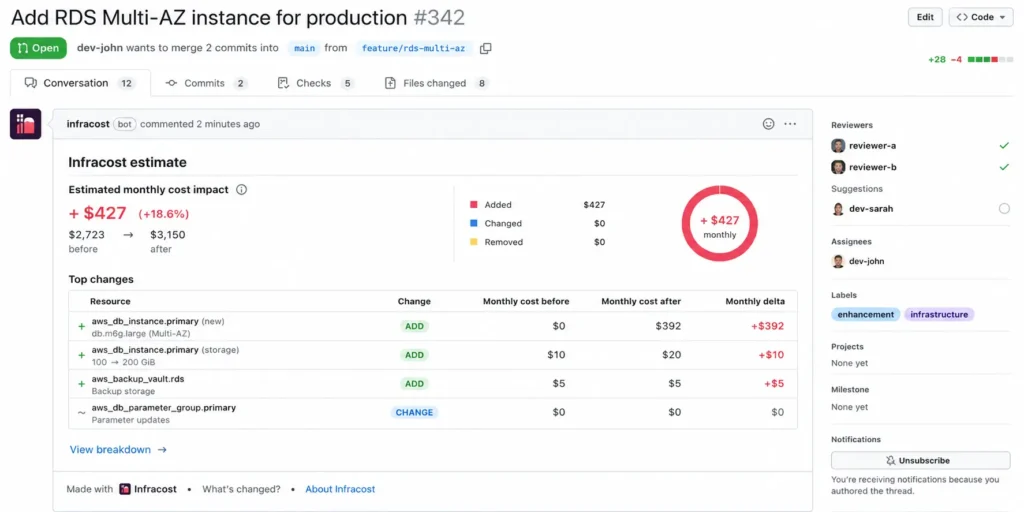Open the Files changed tab

point(436,83)
